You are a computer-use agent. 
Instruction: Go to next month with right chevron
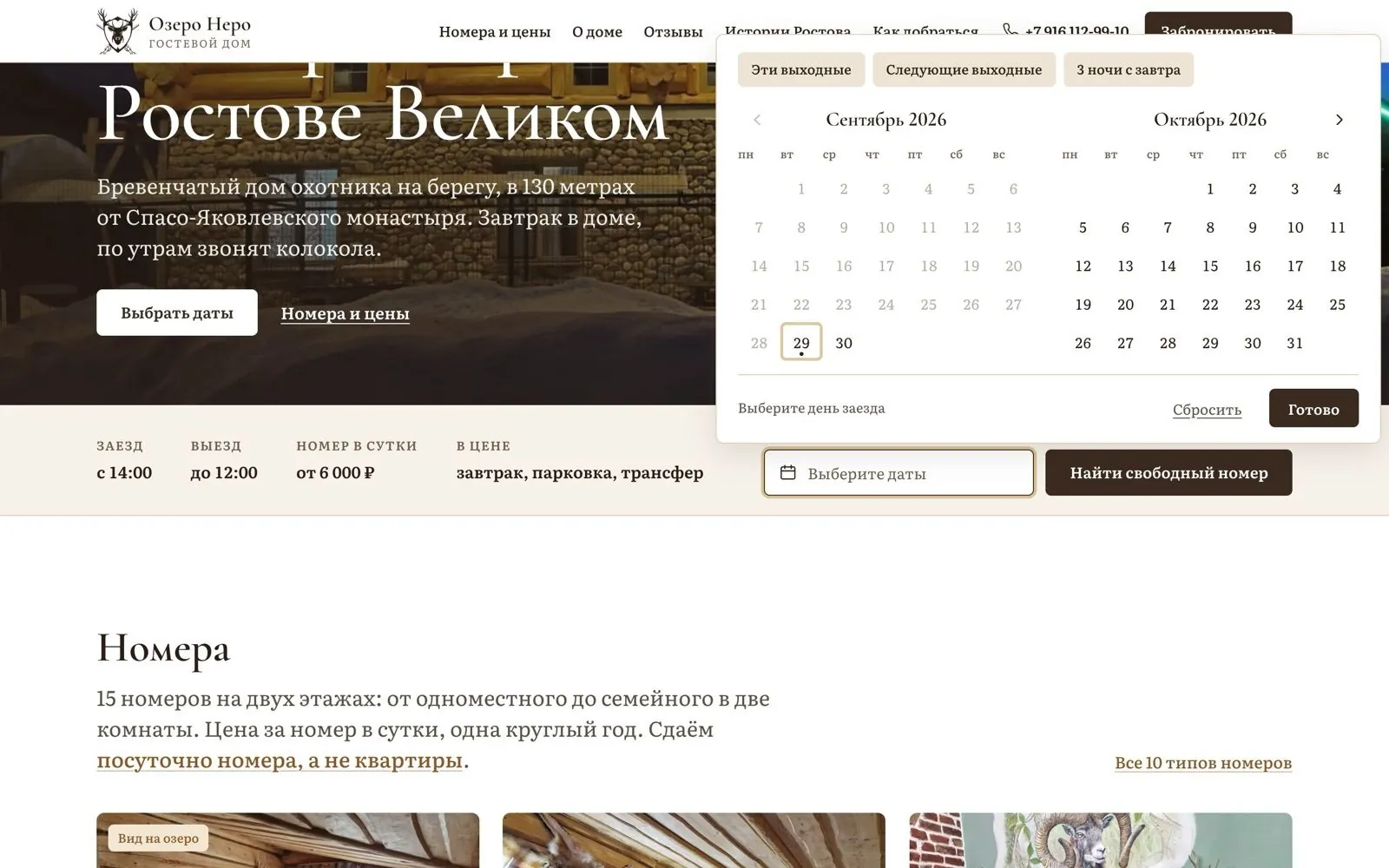click(x=1339, y=120)
